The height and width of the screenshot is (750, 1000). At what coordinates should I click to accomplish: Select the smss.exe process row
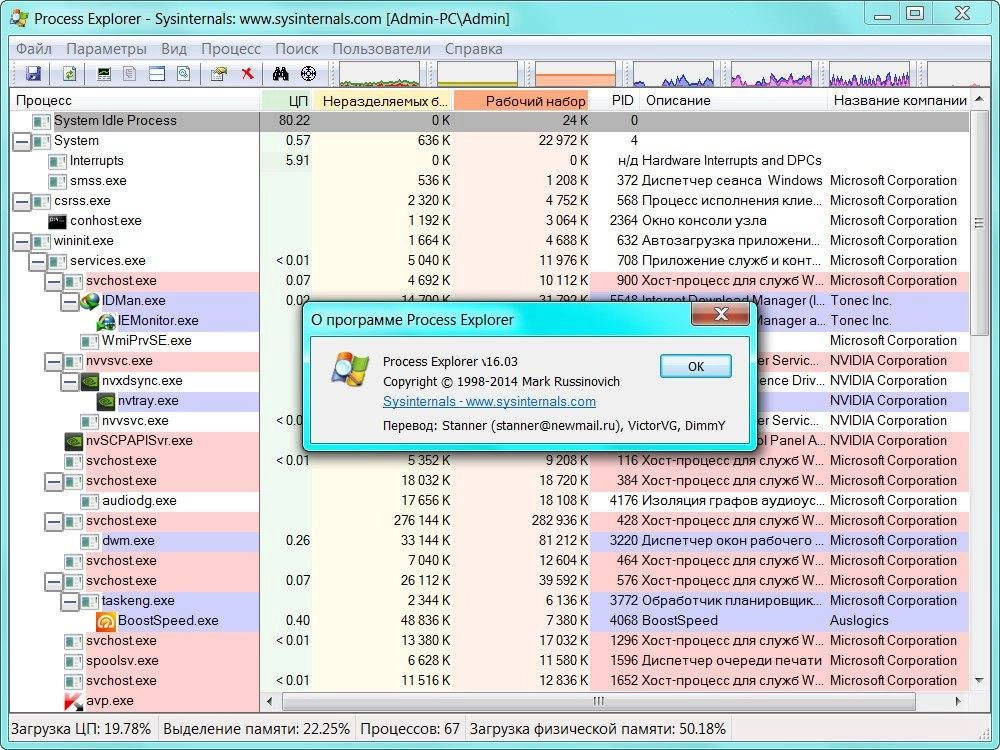[x=489, y=180]
